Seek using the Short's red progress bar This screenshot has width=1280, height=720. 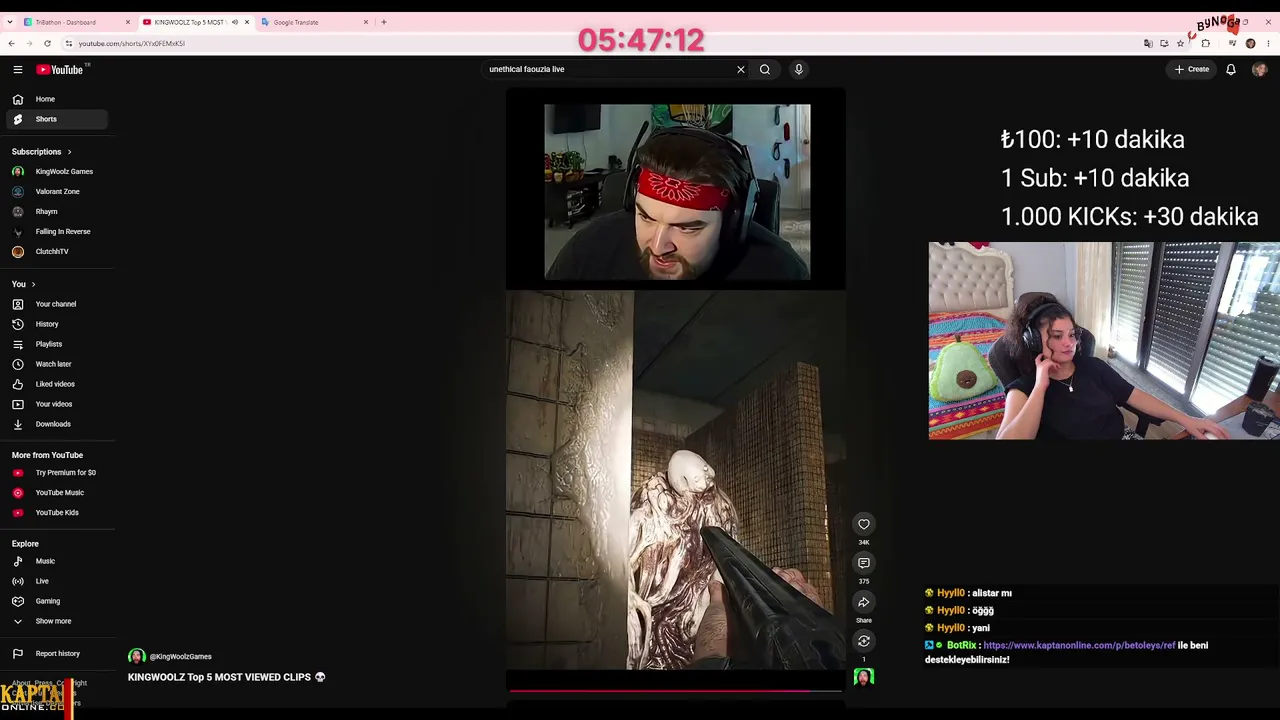pos(676,690)
